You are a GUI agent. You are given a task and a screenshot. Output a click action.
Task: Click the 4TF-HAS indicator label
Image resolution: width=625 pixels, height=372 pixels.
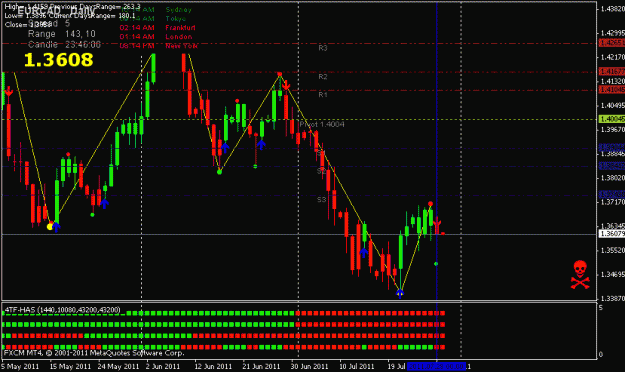pos(63,310)
